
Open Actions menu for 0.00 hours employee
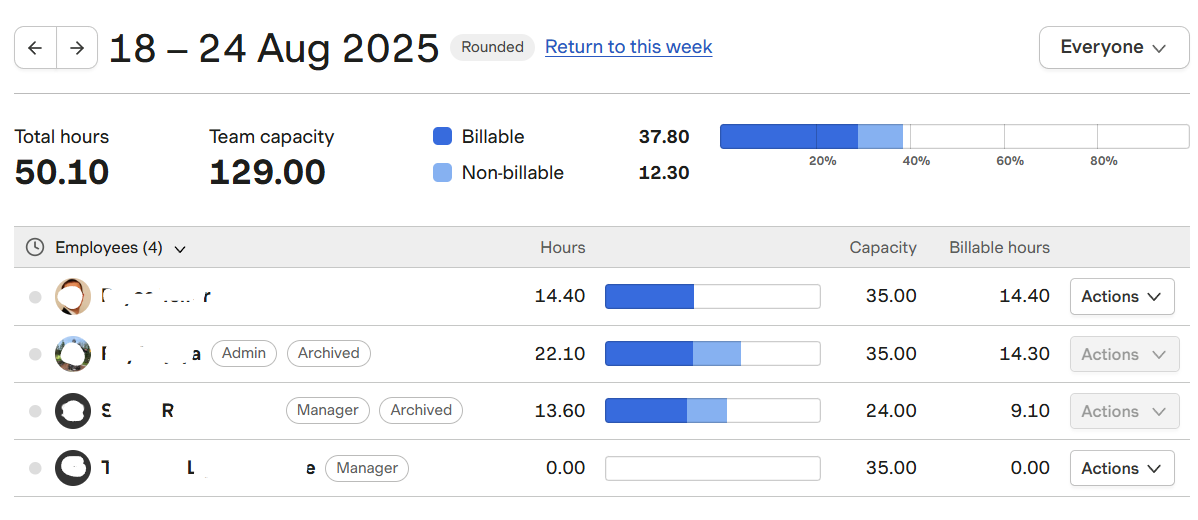pos(1121,468)
